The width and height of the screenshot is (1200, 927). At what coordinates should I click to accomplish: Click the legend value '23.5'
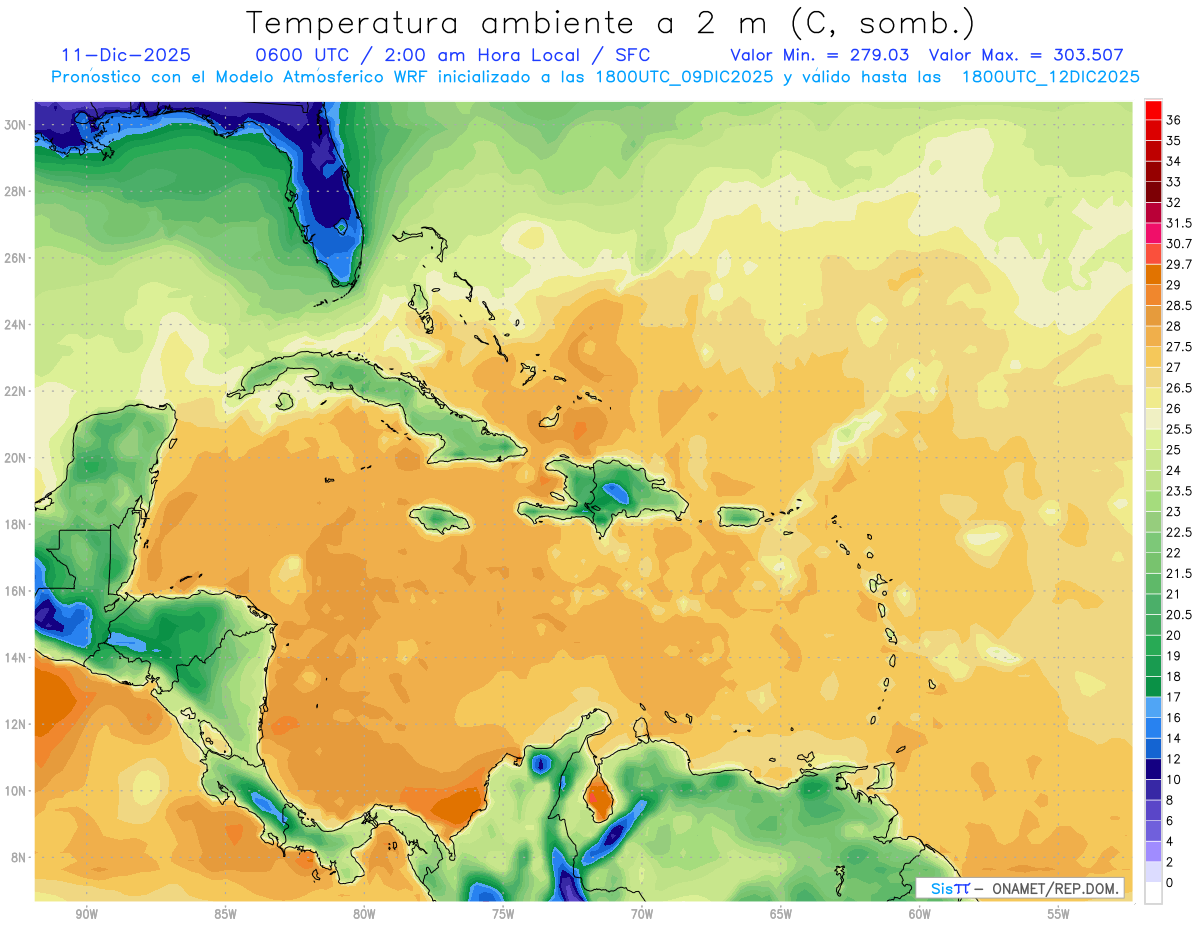tap(1179, 491)
